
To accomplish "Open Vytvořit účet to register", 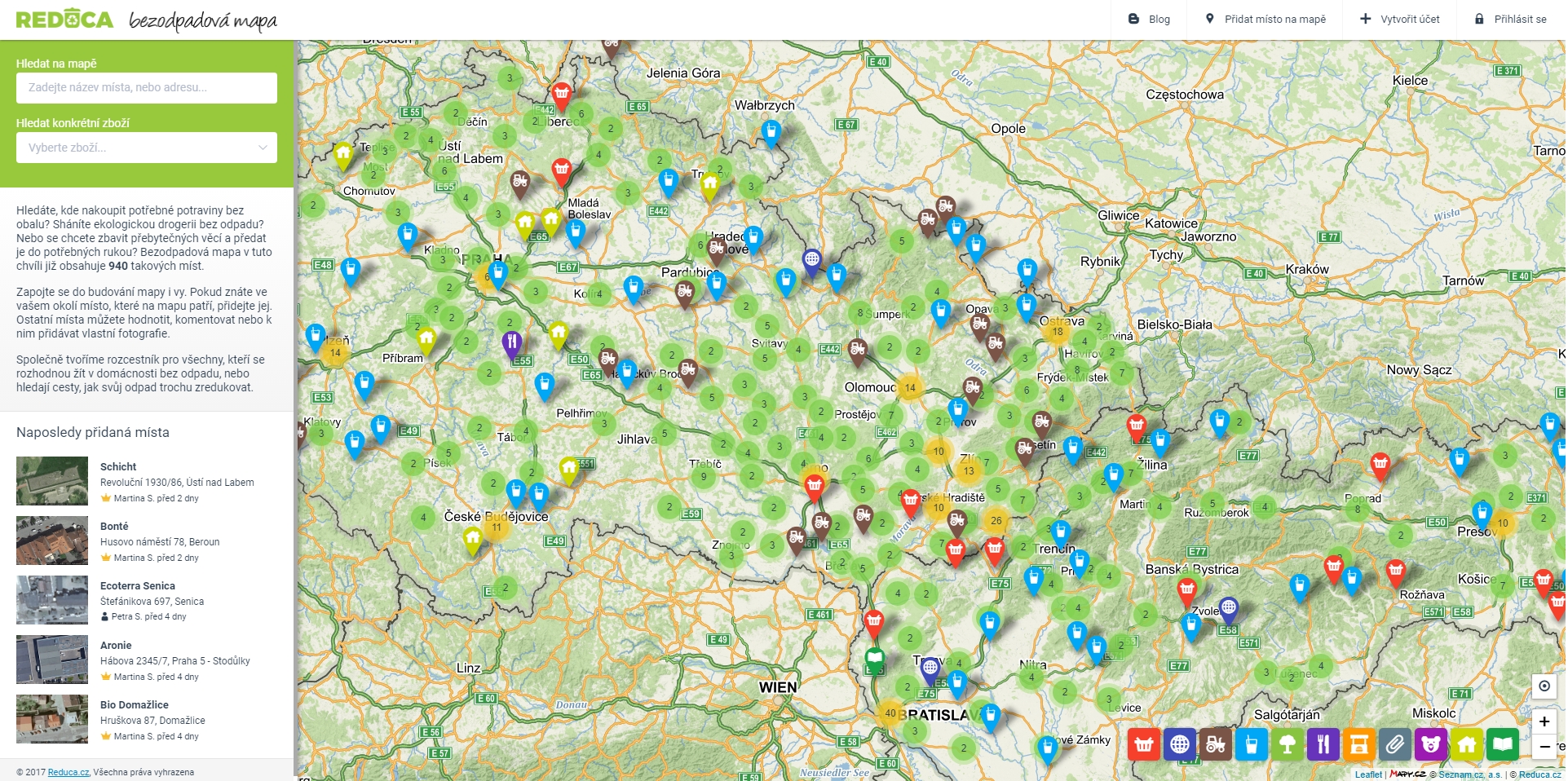I will 1399,19.
